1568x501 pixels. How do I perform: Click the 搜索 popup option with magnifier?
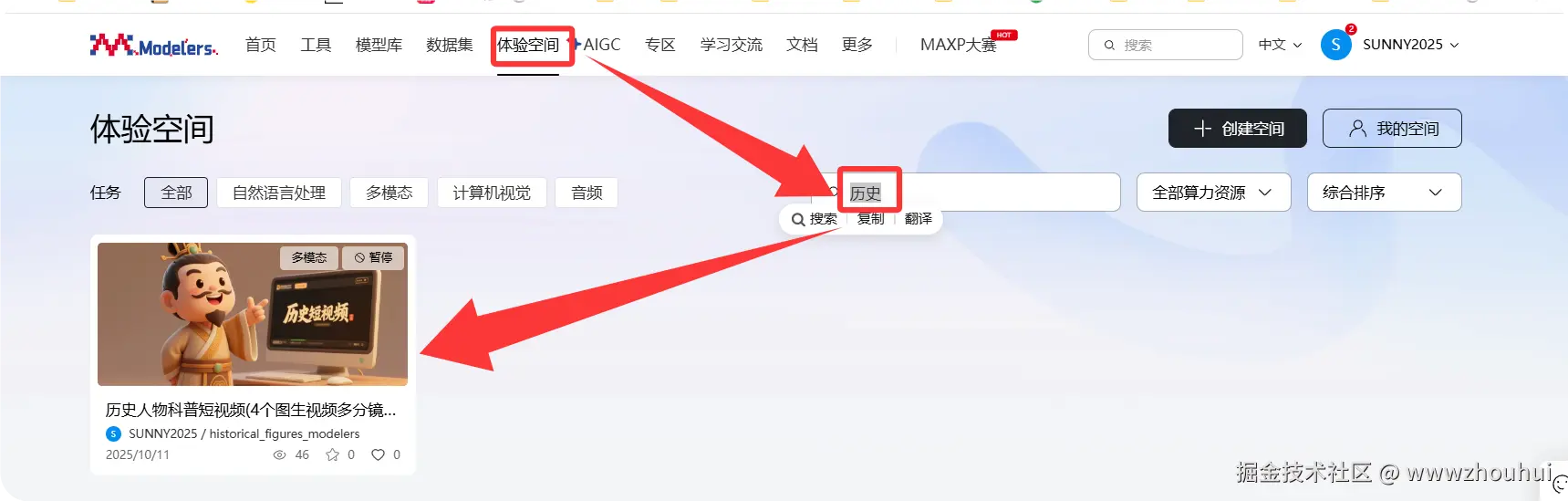pyautogui.click(x=814, y=219)
